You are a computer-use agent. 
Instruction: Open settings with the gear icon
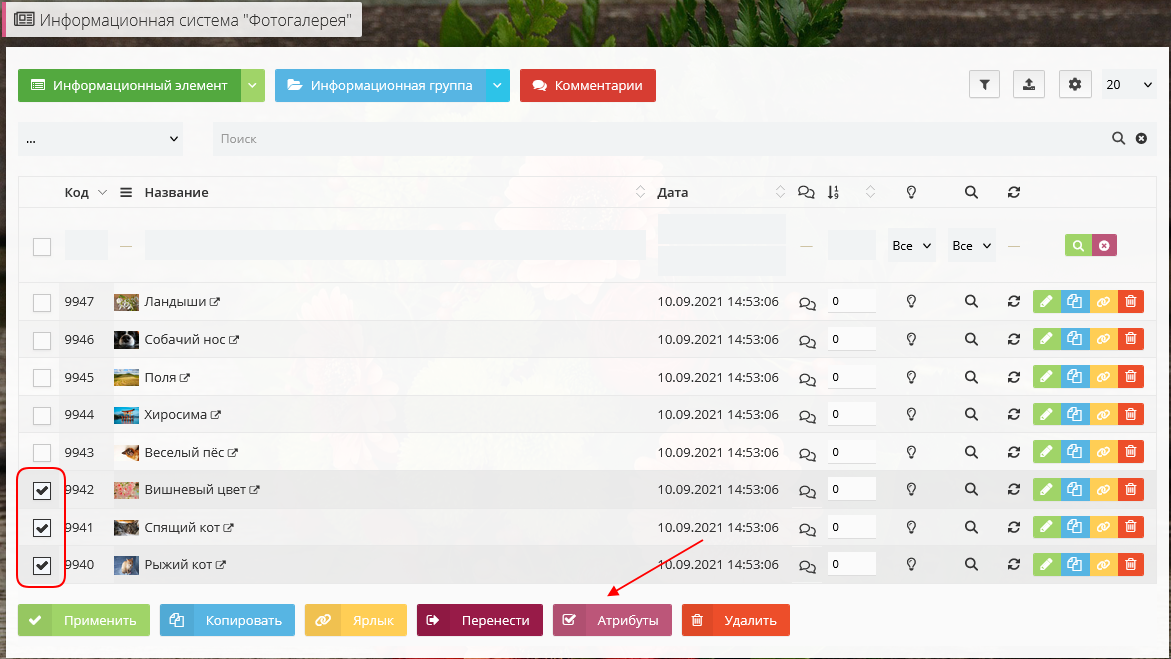1075,85
